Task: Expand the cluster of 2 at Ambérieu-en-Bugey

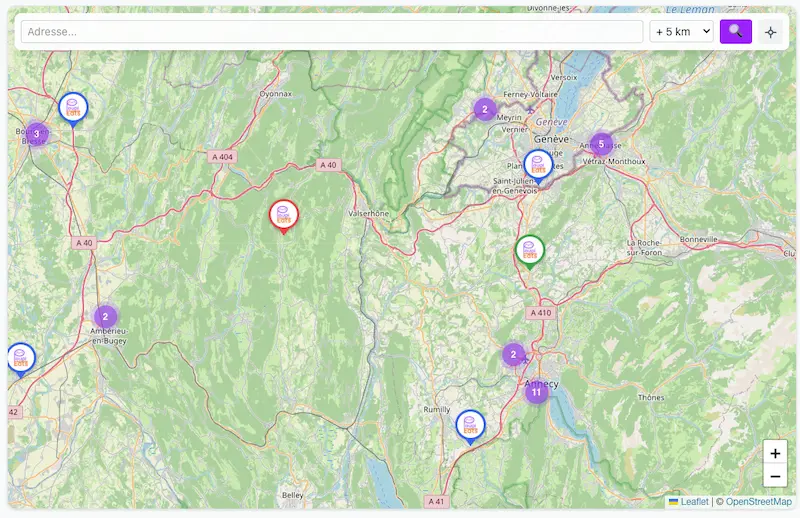Action: 105,317
